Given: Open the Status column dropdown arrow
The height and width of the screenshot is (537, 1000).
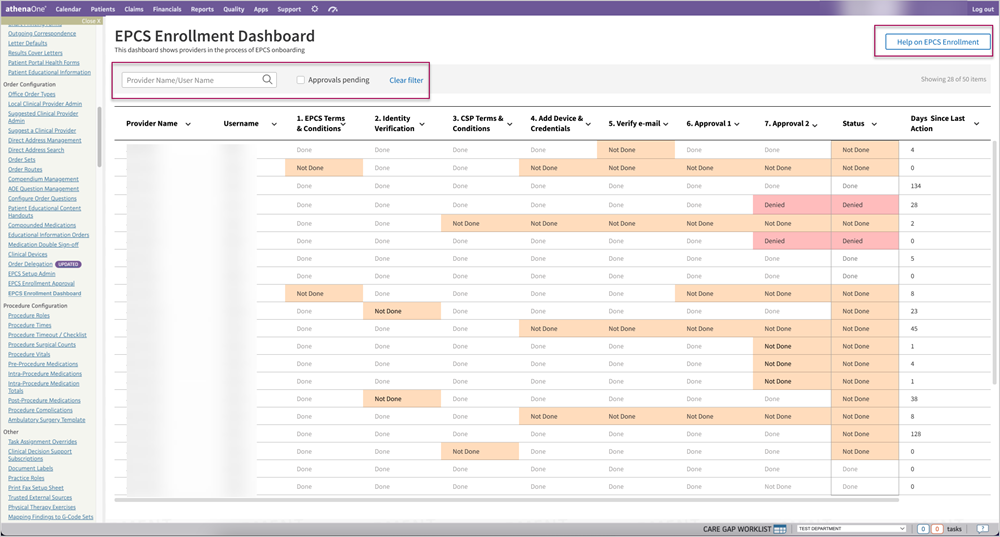Looking at the screenshot, I should coord(874,124).
